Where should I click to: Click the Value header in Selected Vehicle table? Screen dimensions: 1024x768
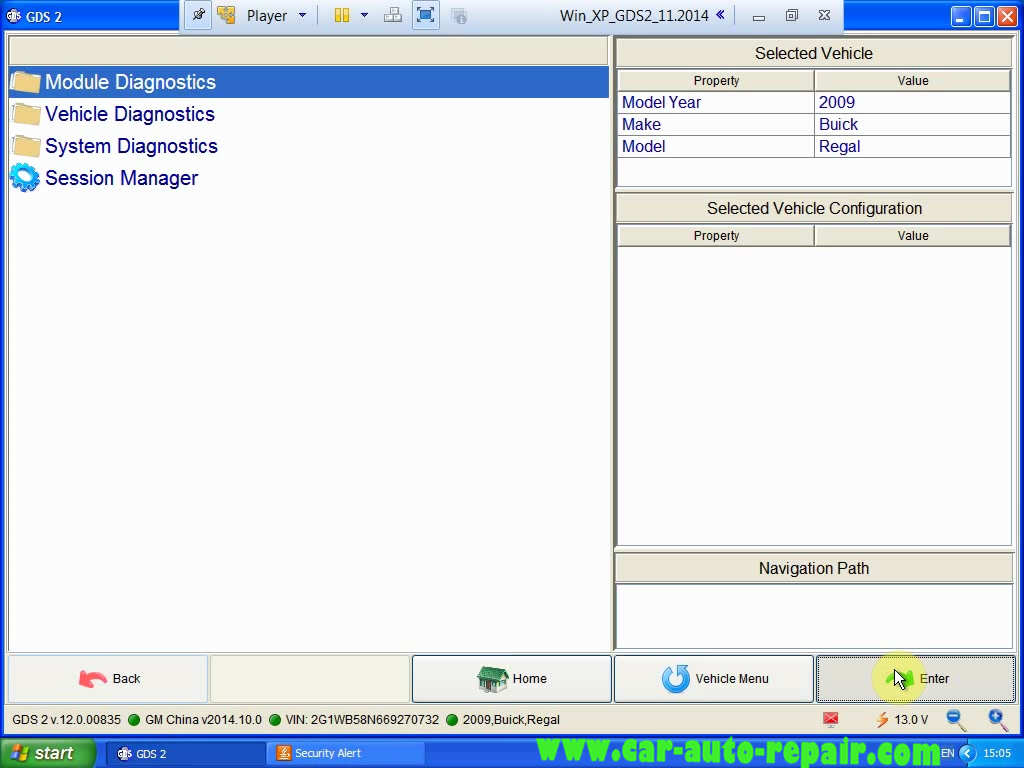click(912, 80)
